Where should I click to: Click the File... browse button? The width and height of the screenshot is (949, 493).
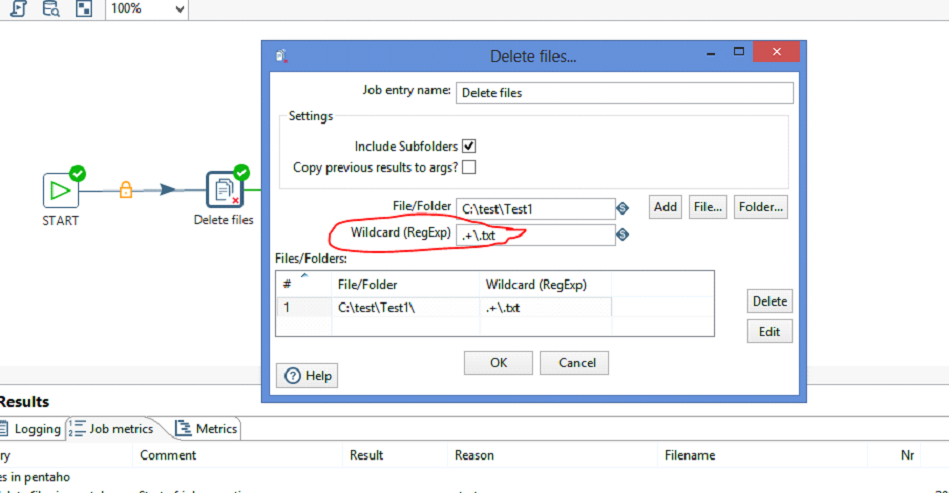pyautogui.click(x=708, y=207)
